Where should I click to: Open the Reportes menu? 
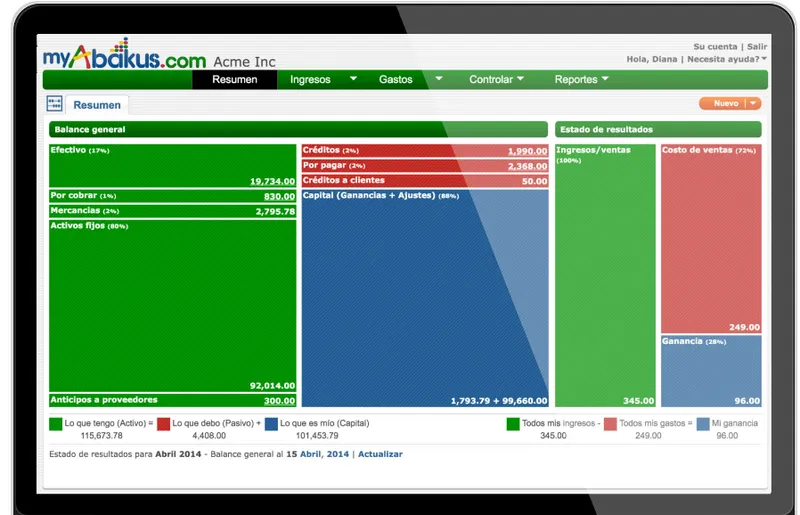576,80
